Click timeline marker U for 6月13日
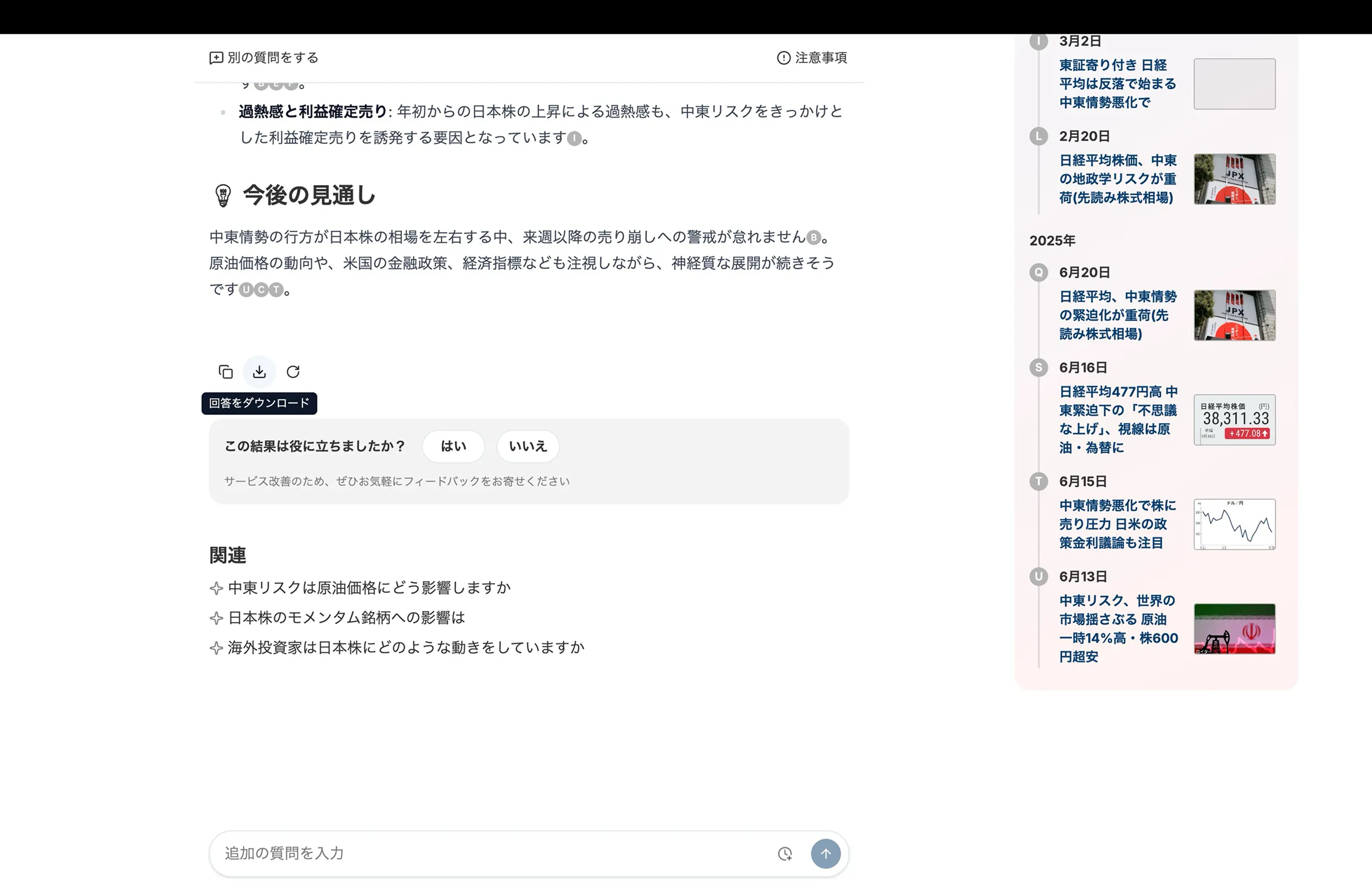The image size is (1372, 892). coord(1038,576)
